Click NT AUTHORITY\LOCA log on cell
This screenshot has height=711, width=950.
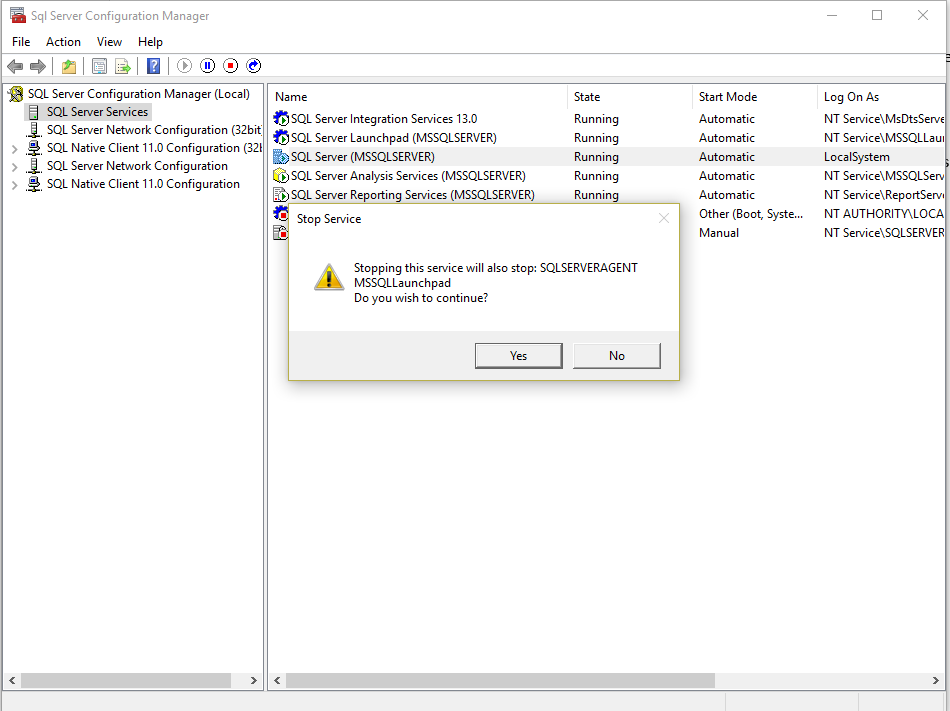(x=883, y=214)
